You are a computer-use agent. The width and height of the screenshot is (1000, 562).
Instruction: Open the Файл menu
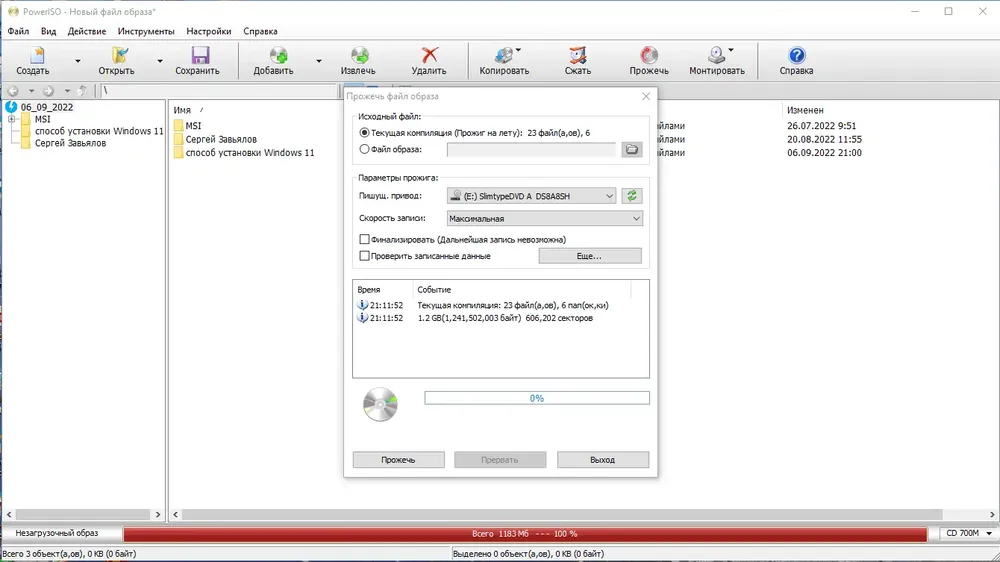(x=18, y=31)
